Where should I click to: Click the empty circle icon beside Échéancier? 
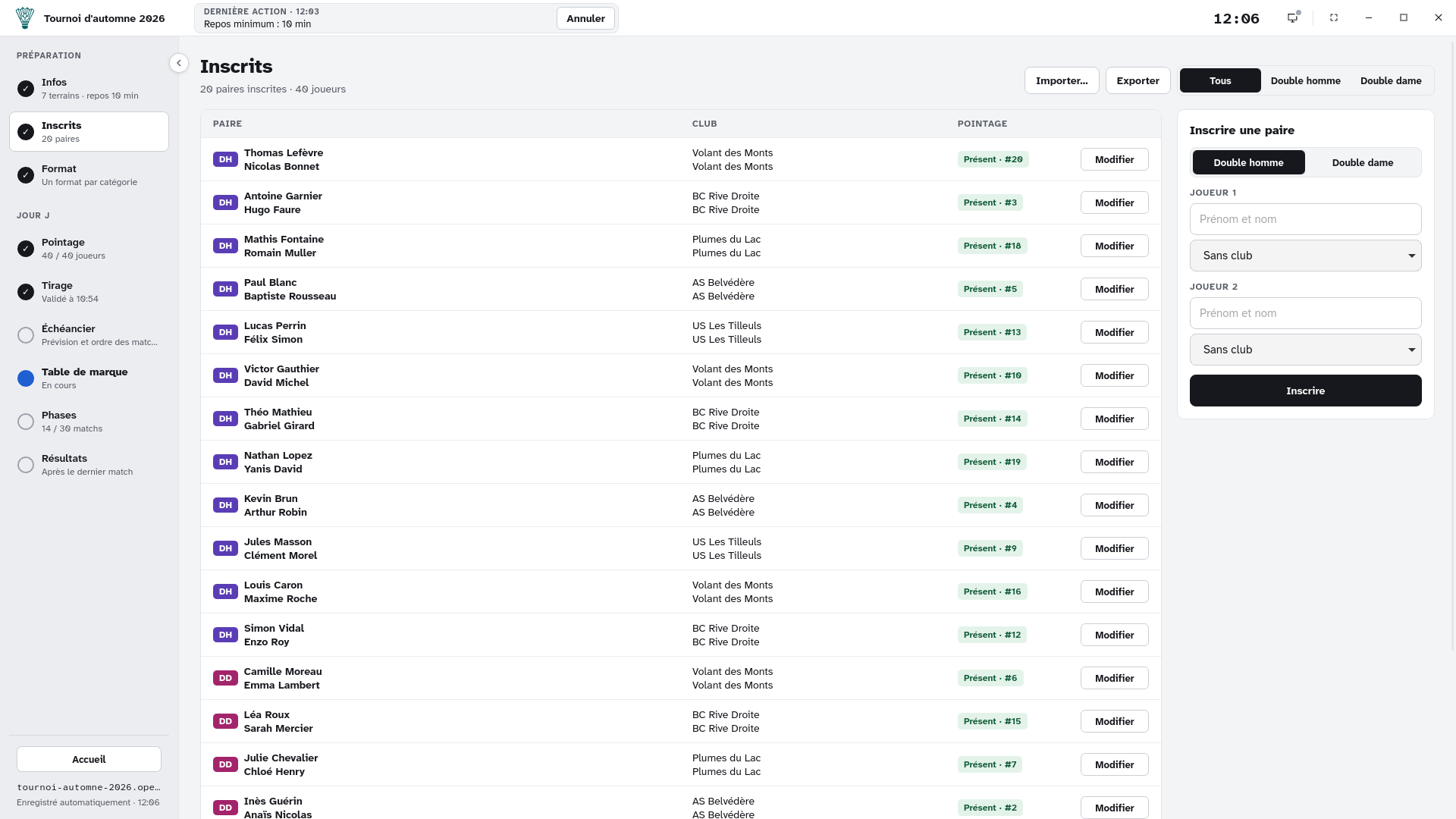26,335
